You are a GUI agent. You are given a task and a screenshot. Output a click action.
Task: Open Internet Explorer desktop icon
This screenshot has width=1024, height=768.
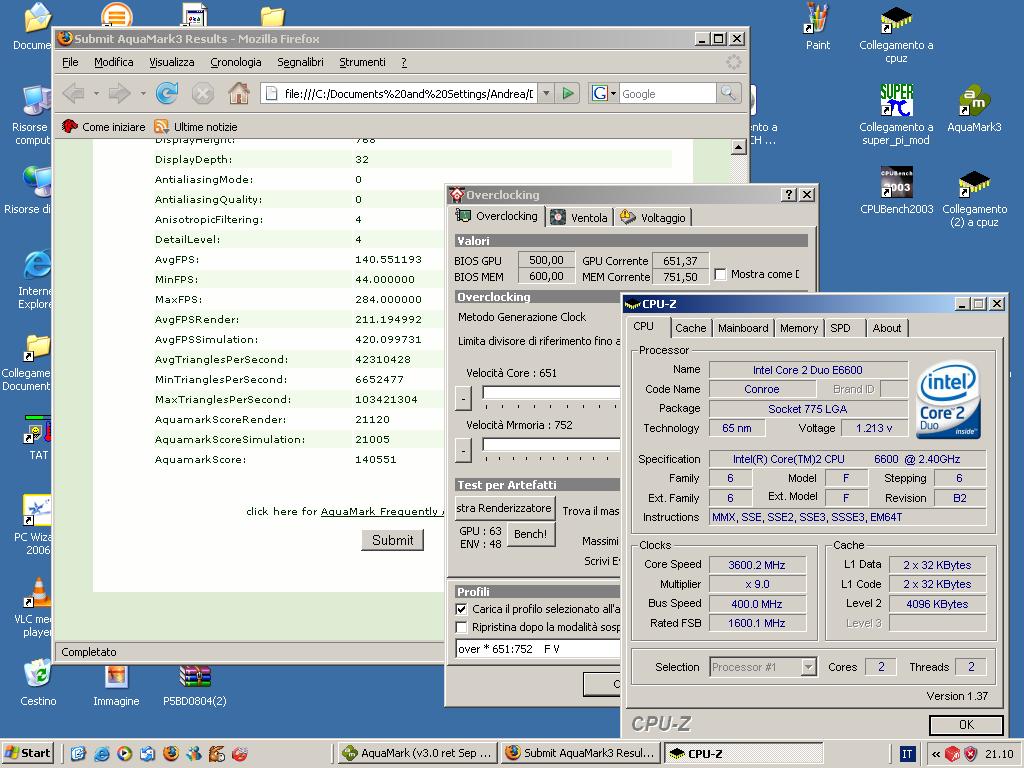click(x=35, y=280)
